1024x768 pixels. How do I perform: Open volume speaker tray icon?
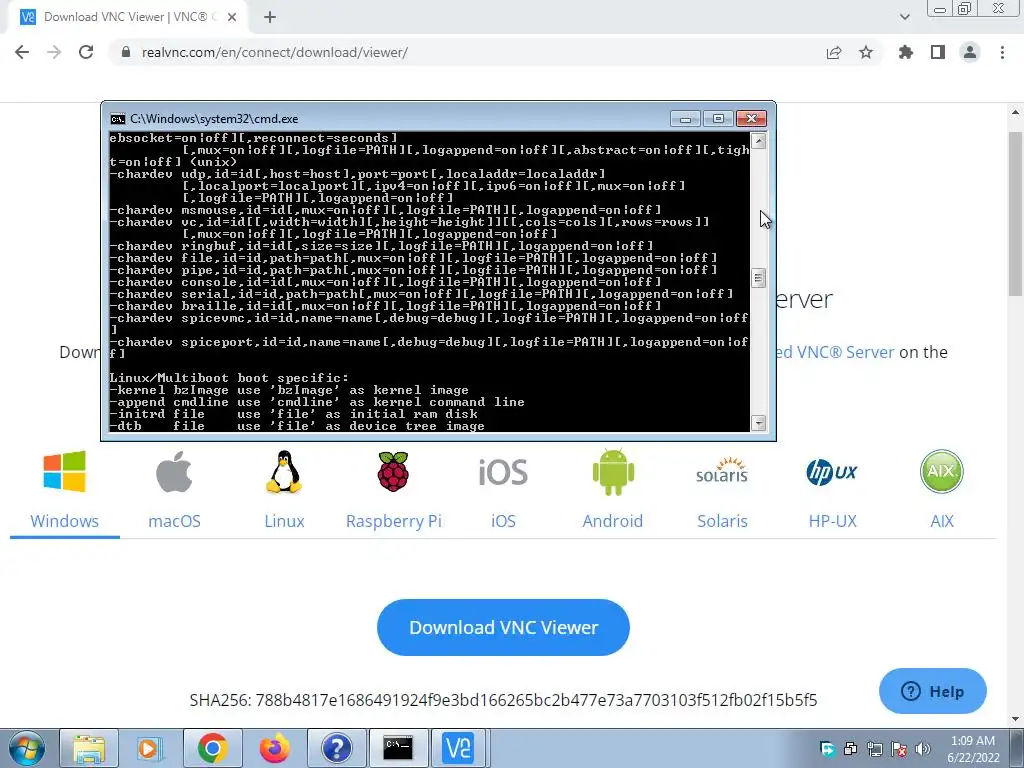pyautogui.click(x=923, y=749)
